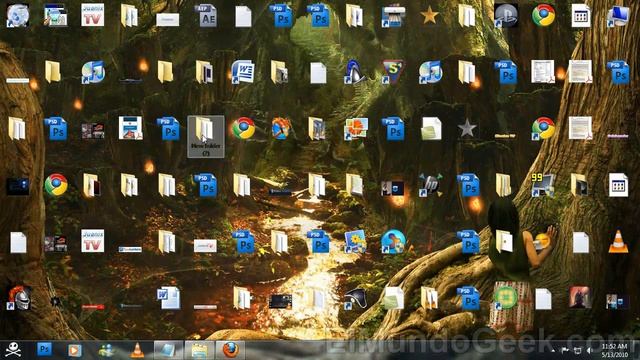Open the VLC cone icon on the desktop
The image size is (640, 360).
click(618, 242)
